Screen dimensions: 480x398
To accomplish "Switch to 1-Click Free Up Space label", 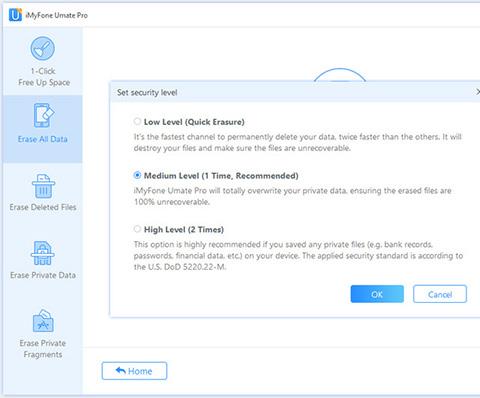I will [x=44, y=77].
